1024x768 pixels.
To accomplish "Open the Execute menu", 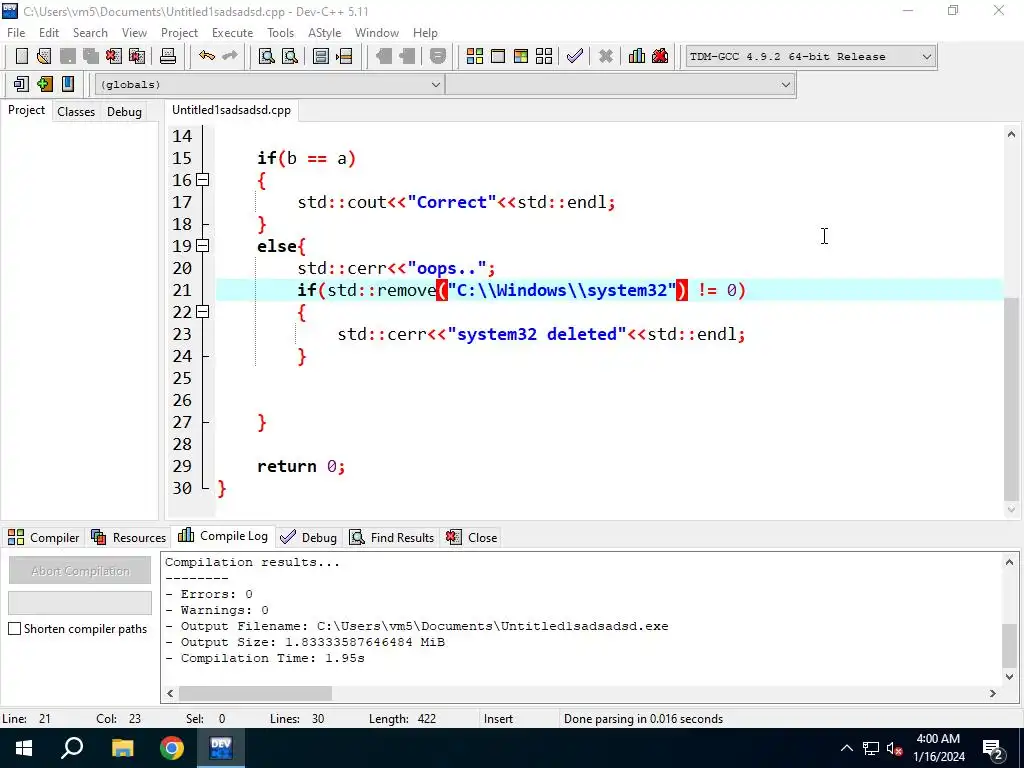I will pyautogui.click(x=232, y=33).
